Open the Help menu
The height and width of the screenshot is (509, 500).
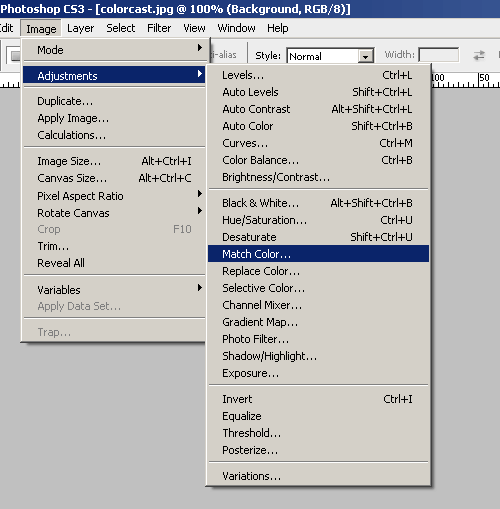pos(277,28)
